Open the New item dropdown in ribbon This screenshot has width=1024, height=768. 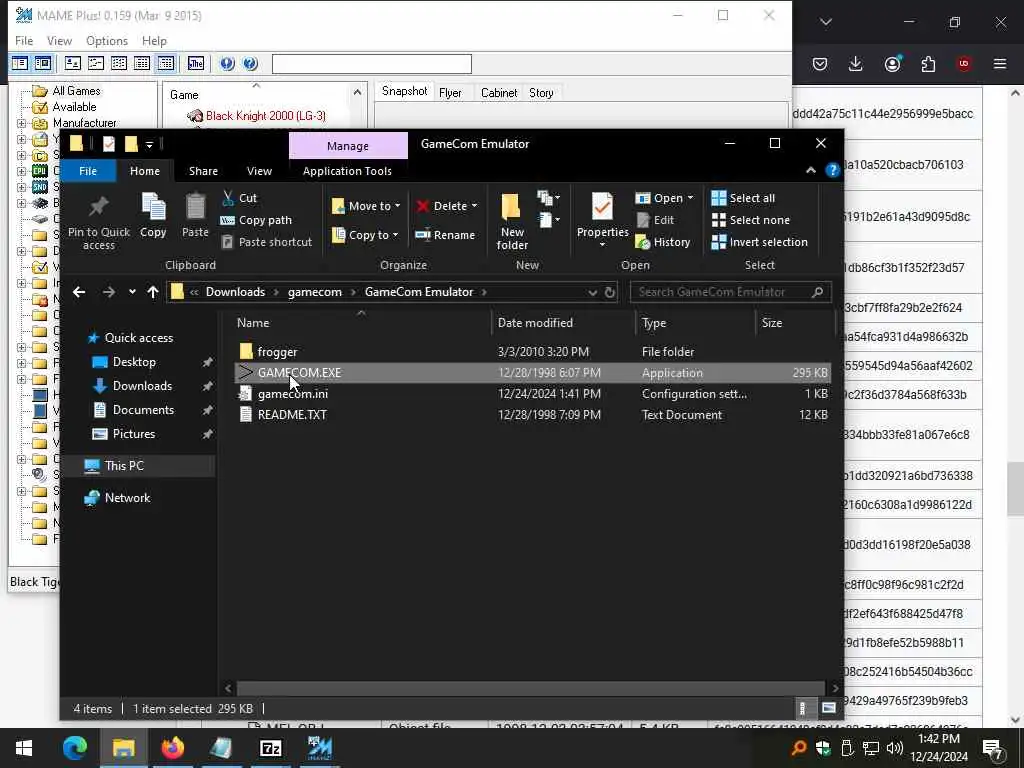(549, 197)
